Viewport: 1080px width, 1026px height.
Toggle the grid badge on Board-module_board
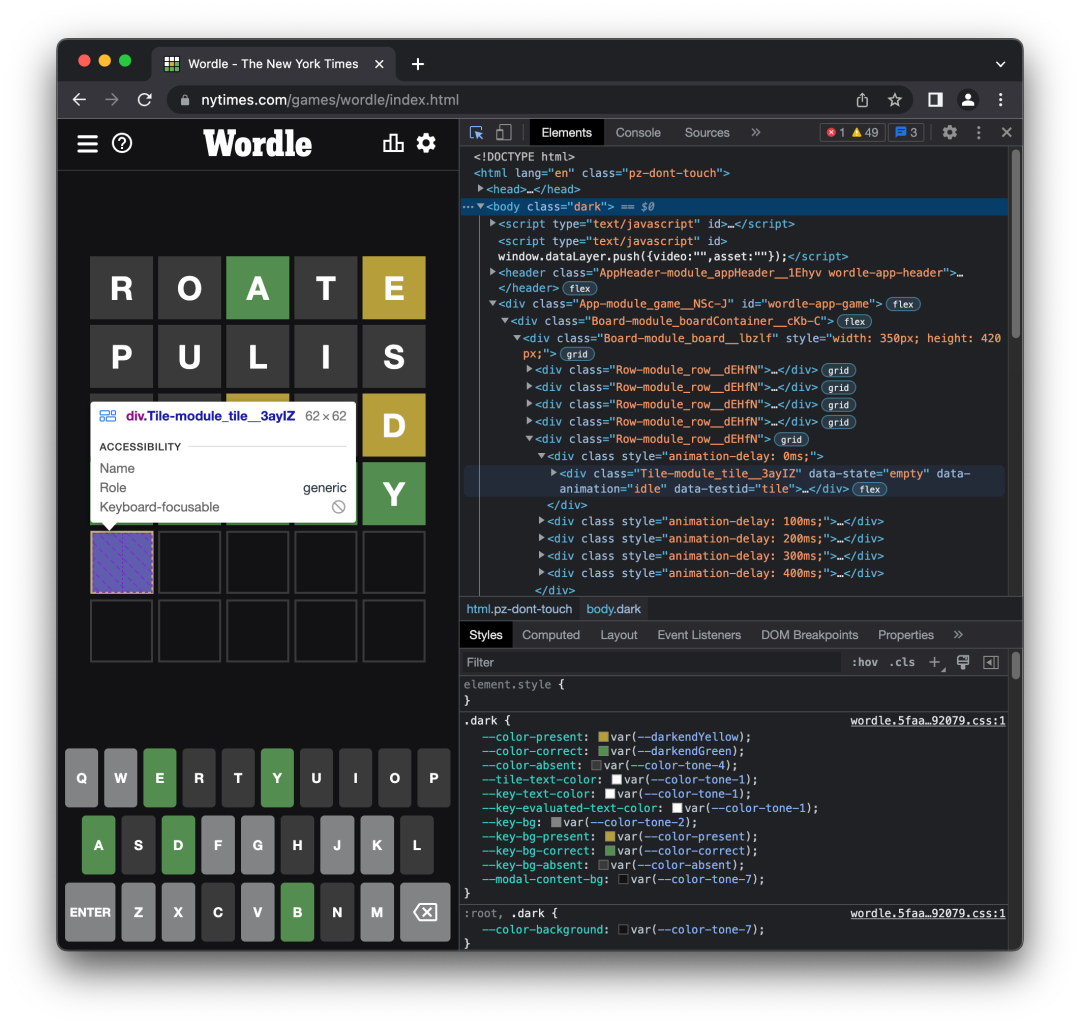(x=577, y=354)
